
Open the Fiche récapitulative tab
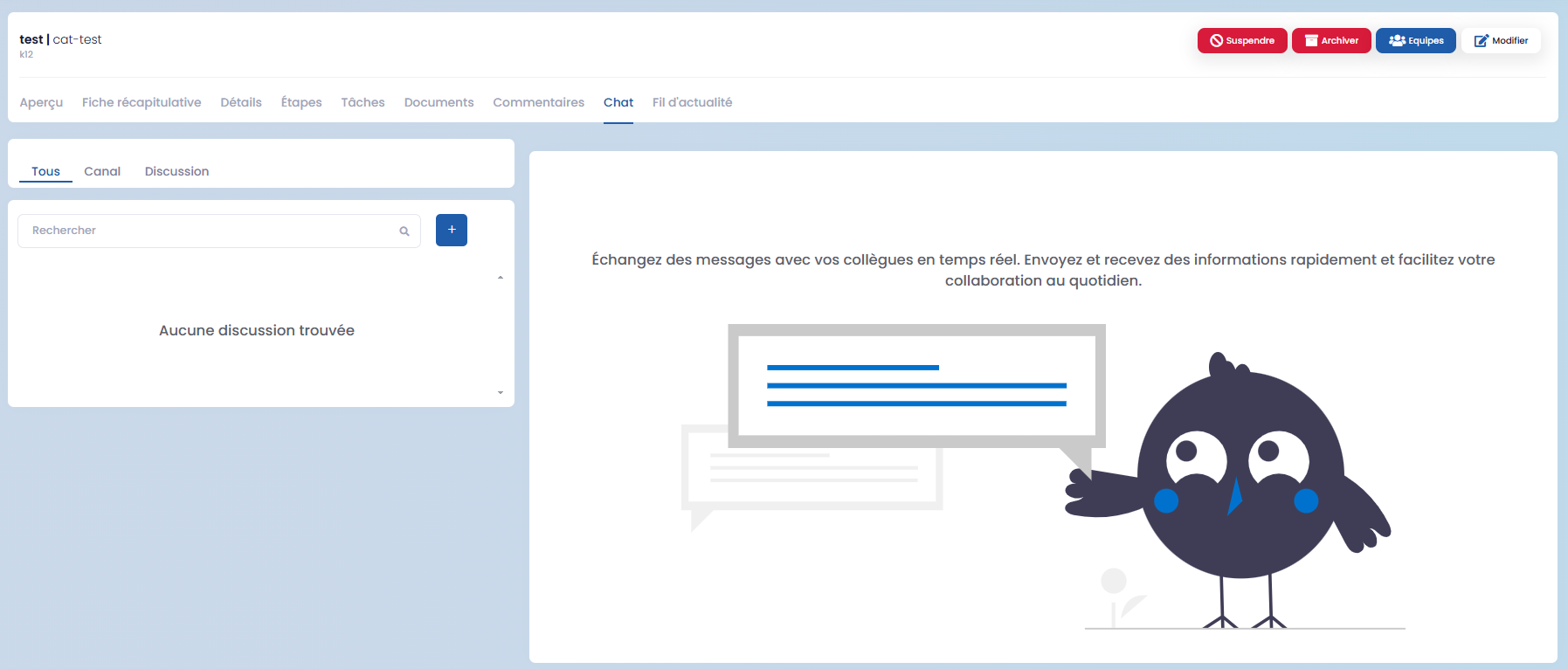tap(142, 102)
